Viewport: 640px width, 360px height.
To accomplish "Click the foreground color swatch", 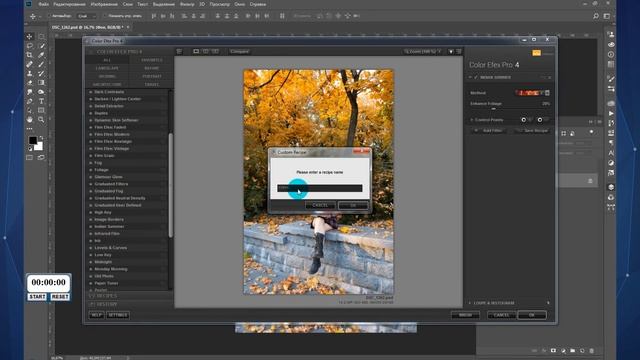I will 33,140.
